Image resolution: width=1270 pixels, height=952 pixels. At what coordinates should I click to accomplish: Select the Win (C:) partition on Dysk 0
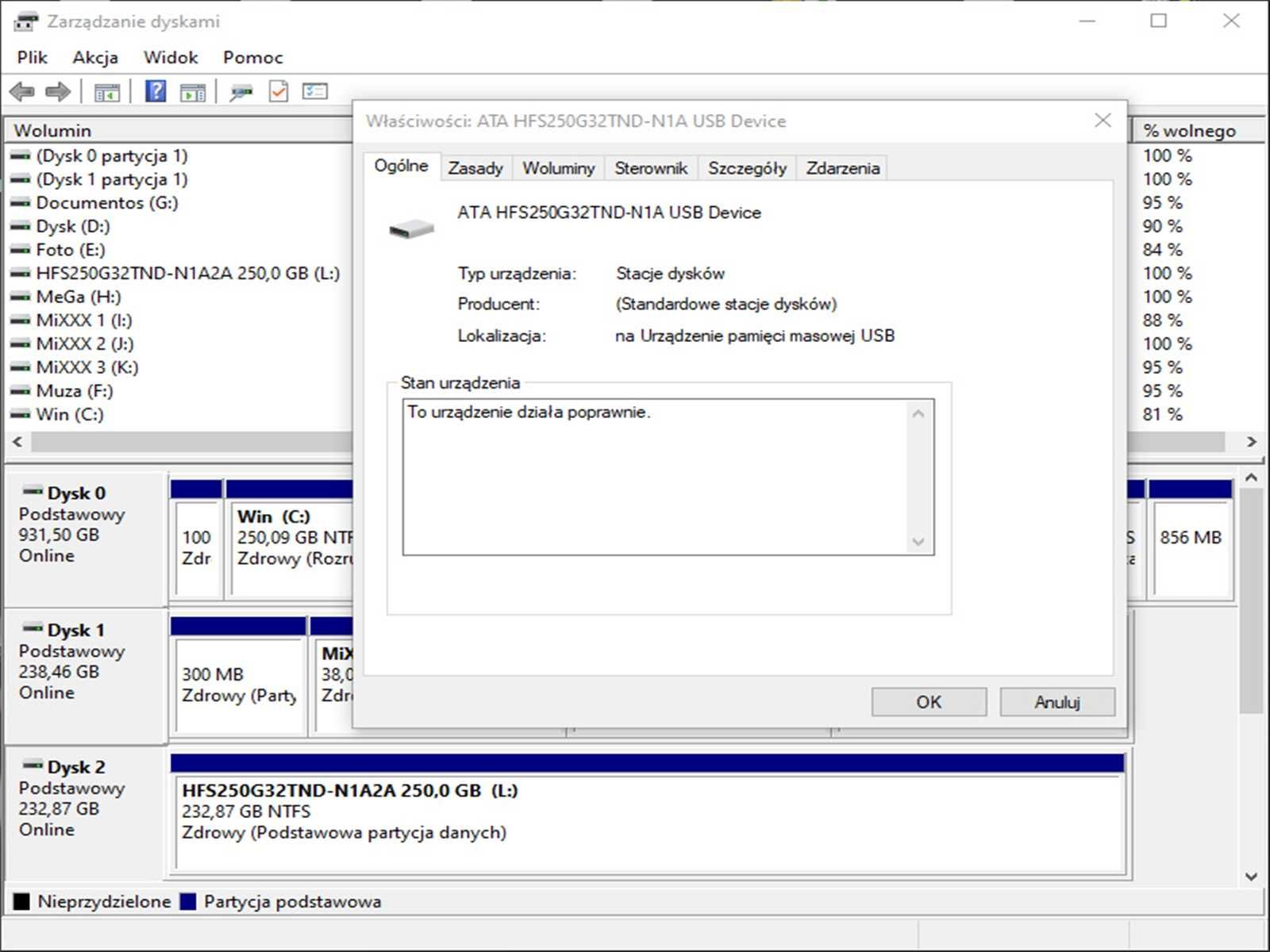[291, 539]
